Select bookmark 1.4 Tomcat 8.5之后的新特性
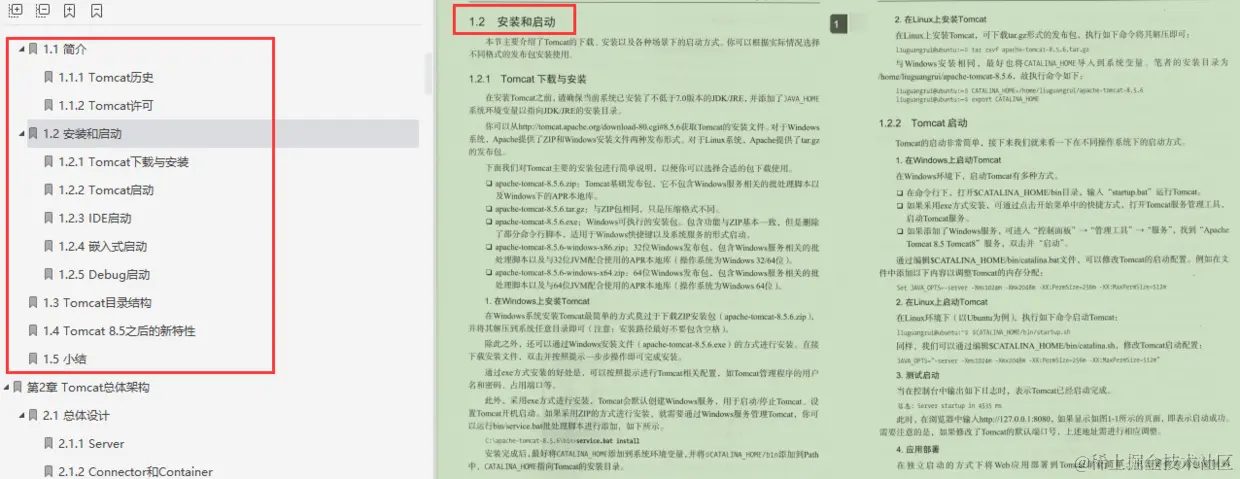 119,331
